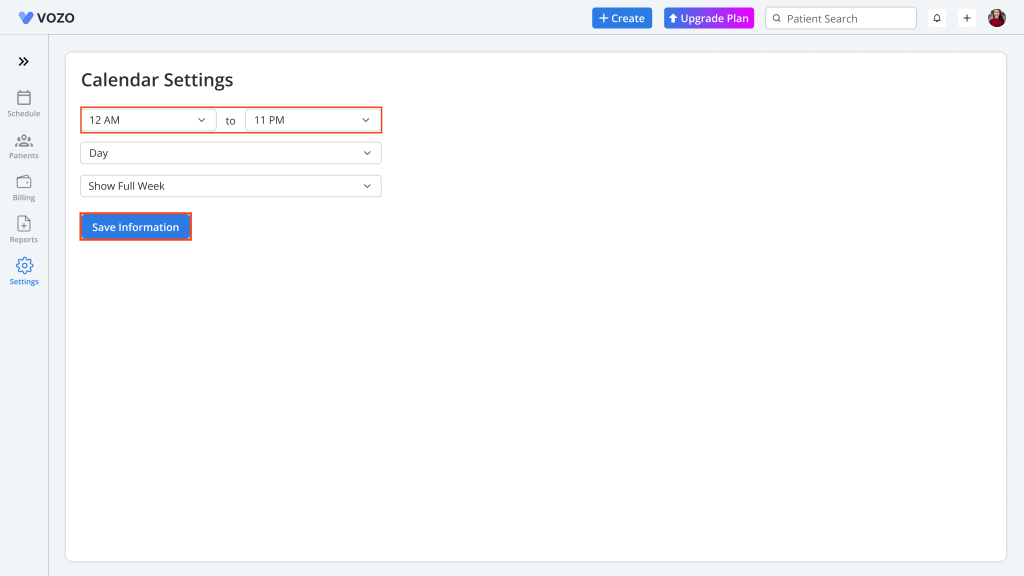Expand the Day view dropdown

(231, 153)
